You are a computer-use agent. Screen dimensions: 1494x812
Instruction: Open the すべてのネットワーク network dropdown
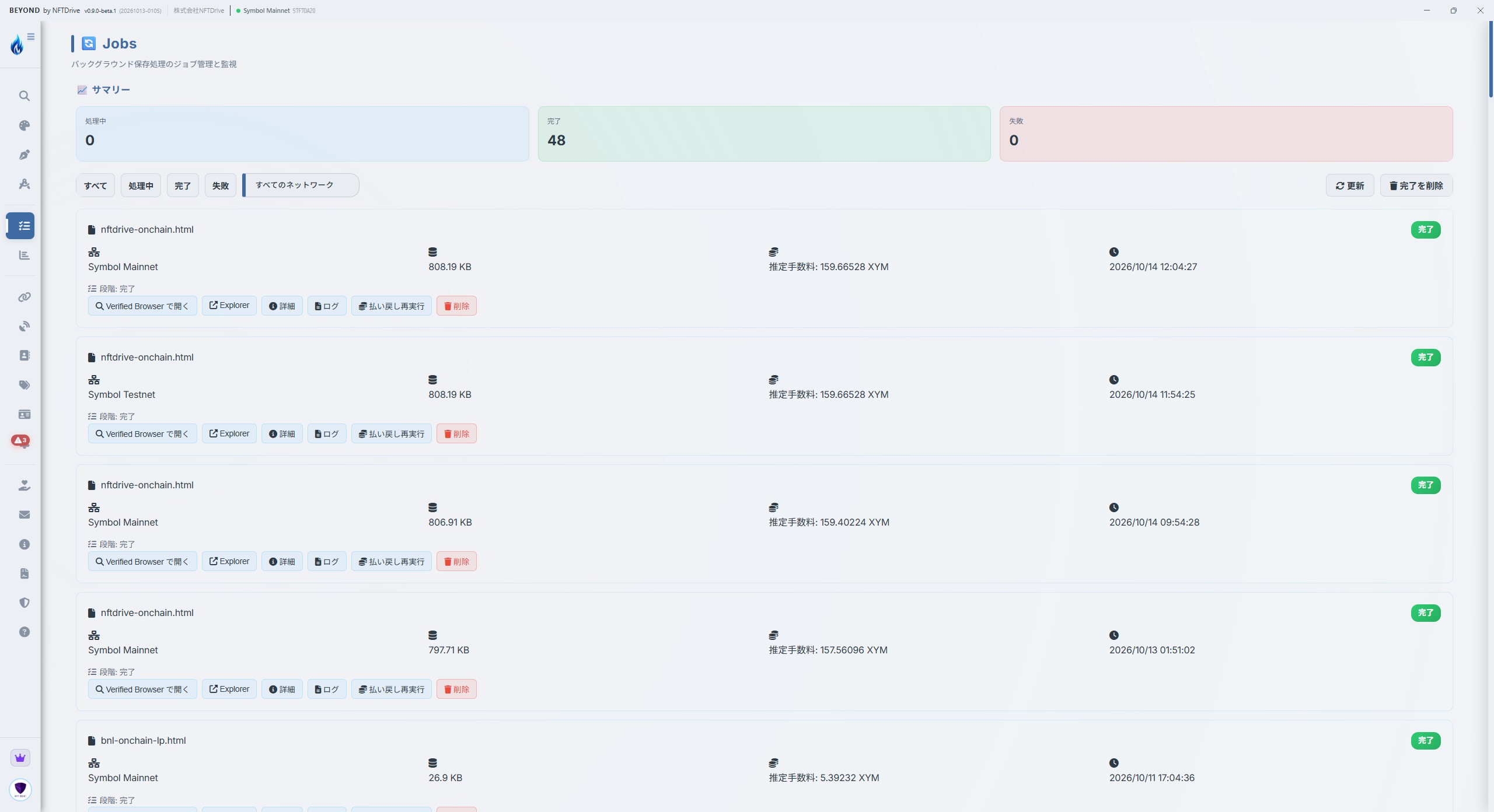point(301,185)
